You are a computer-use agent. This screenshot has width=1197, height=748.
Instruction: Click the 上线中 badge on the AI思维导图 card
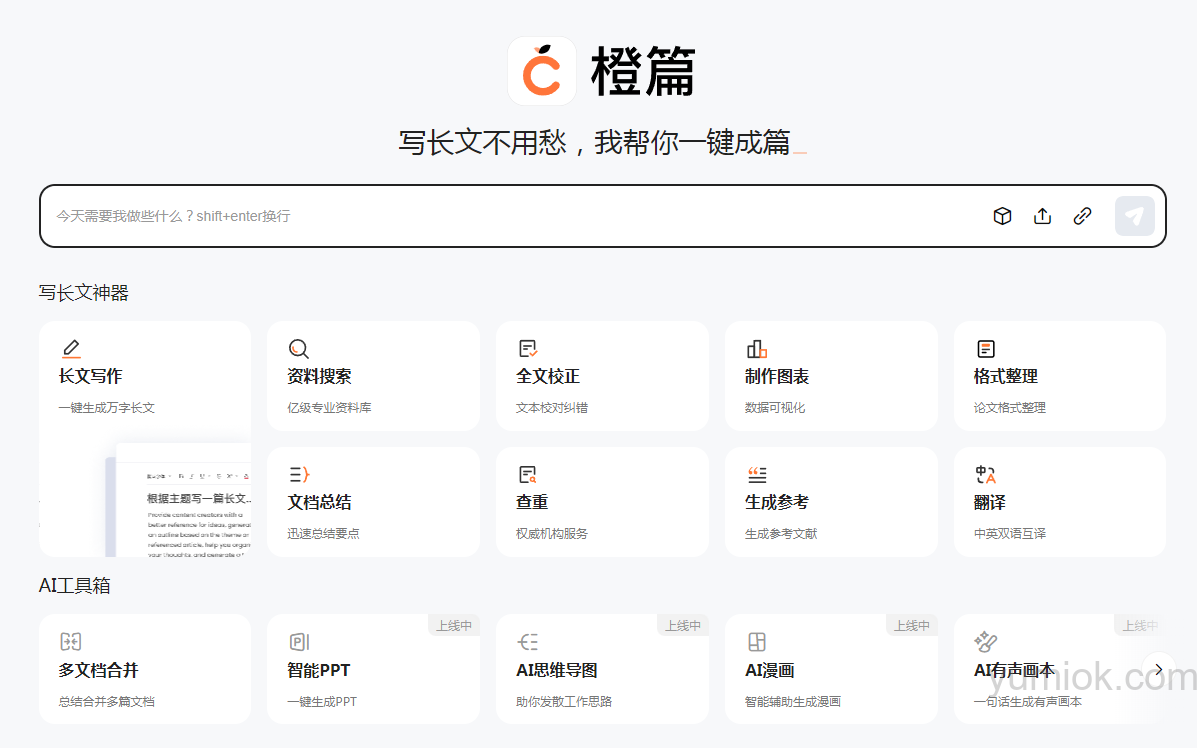pyautogui.click(x=682, y=625)
